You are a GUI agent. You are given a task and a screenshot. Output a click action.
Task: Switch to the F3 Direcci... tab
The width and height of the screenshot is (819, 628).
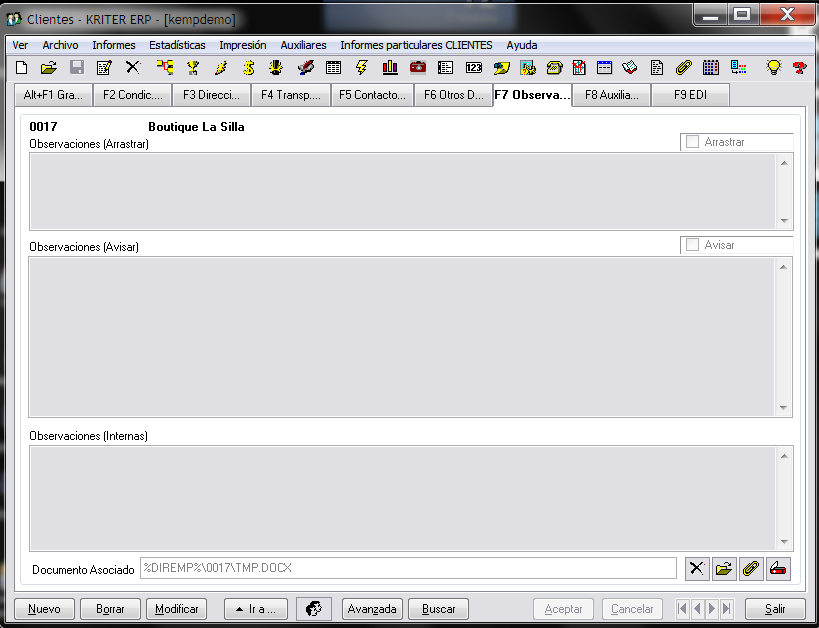tap(212, 95)
